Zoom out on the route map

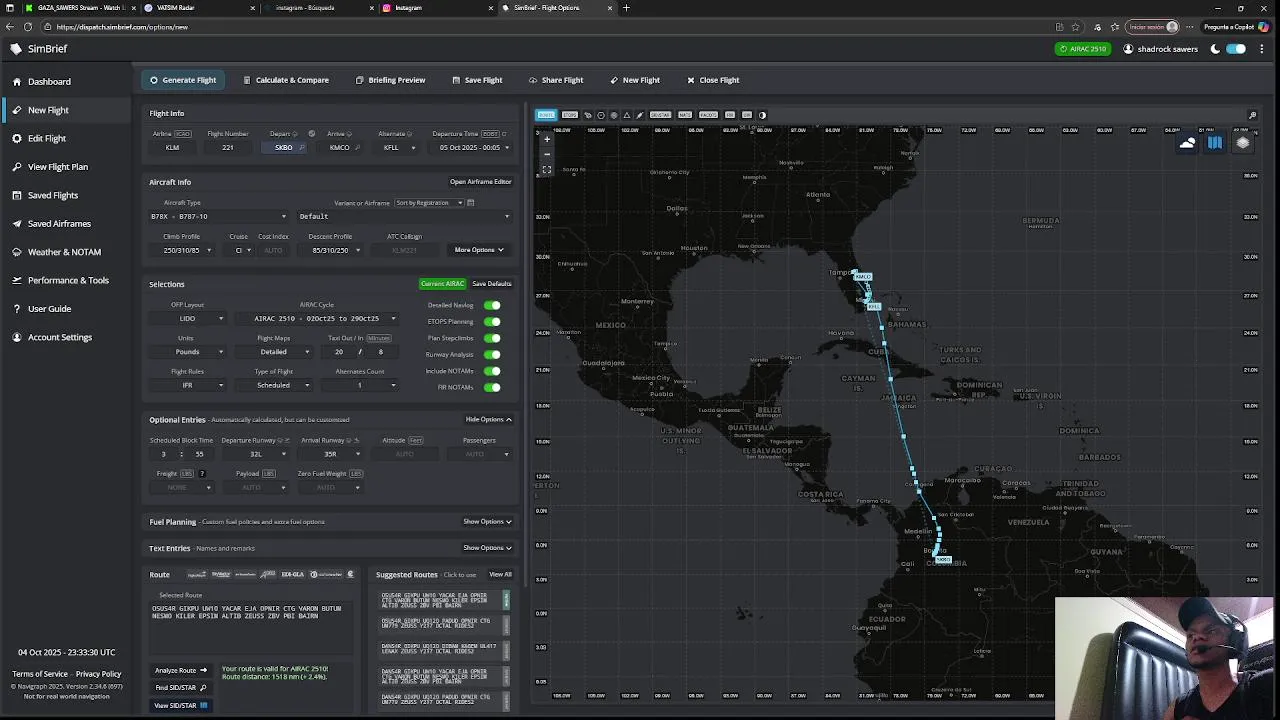pyautogui.click(x=546, y=154)
